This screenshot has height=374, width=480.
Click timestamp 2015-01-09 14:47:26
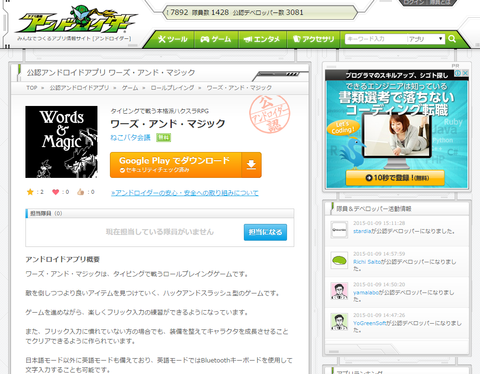coord(379,315)
